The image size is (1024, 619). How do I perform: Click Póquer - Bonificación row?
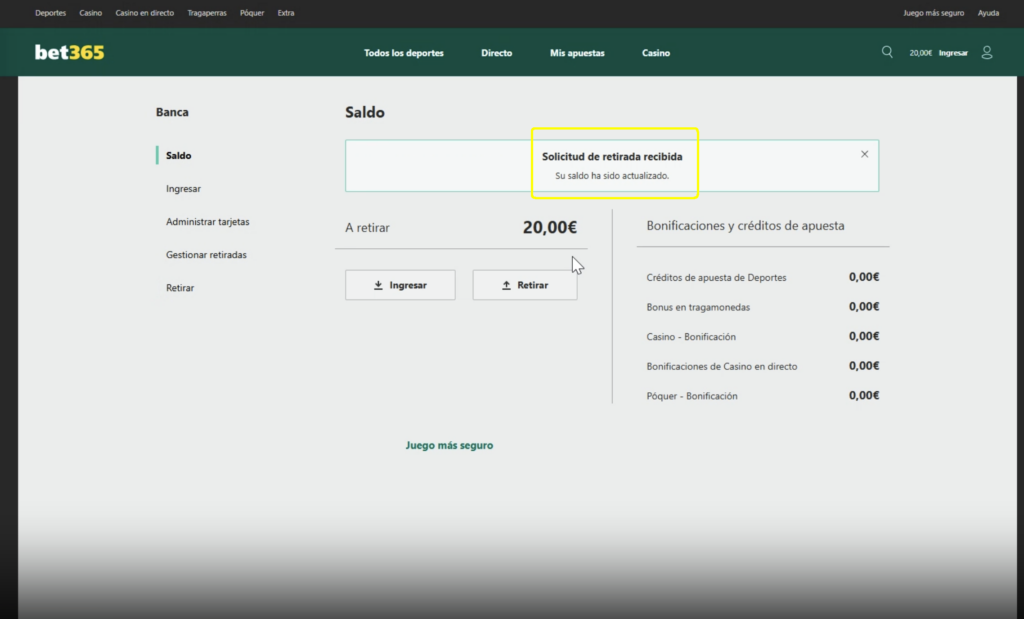click(x=763, y=396)
